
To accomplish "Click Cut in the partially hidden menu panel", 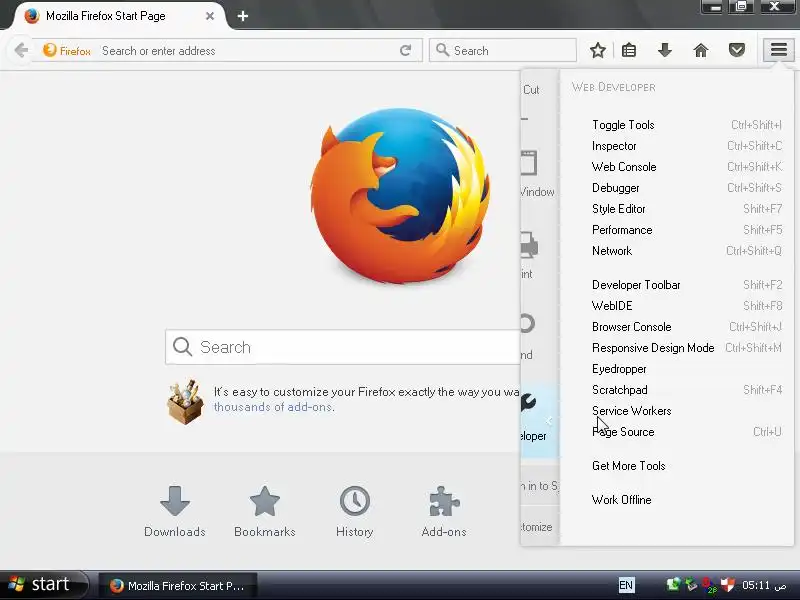I will click(531, 90).
